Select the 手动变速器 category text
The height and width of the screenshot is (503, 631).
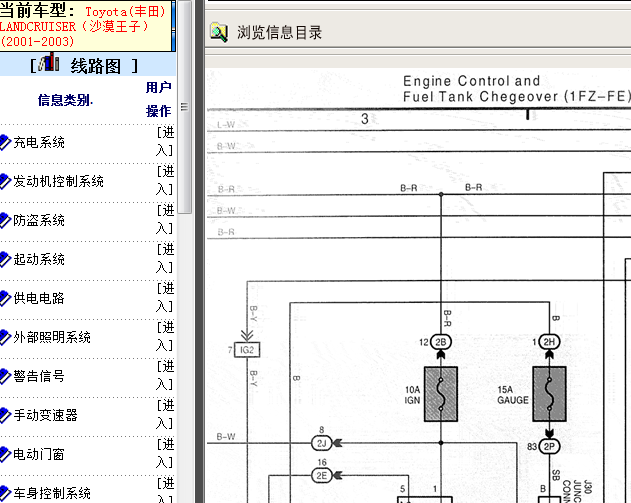click(x=45, y=415)
